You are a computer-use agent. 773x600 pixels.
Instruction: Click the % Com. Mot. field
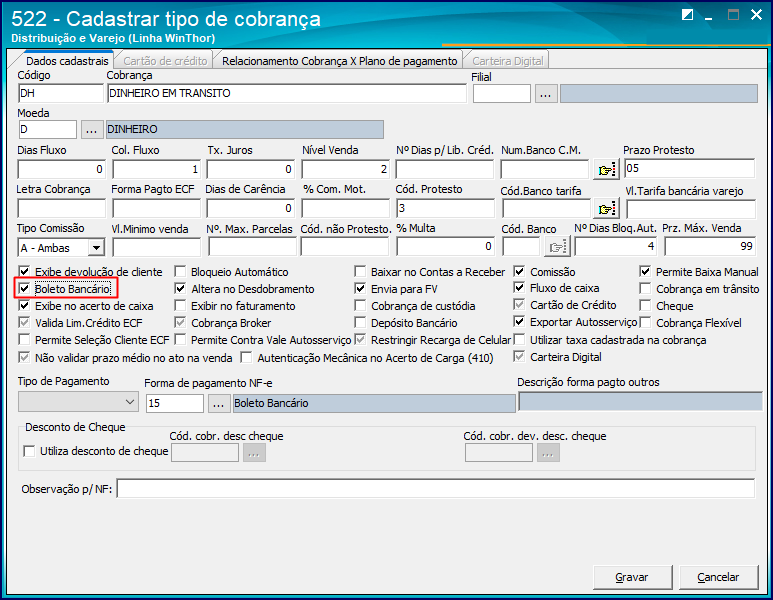(x=345, y=208)
